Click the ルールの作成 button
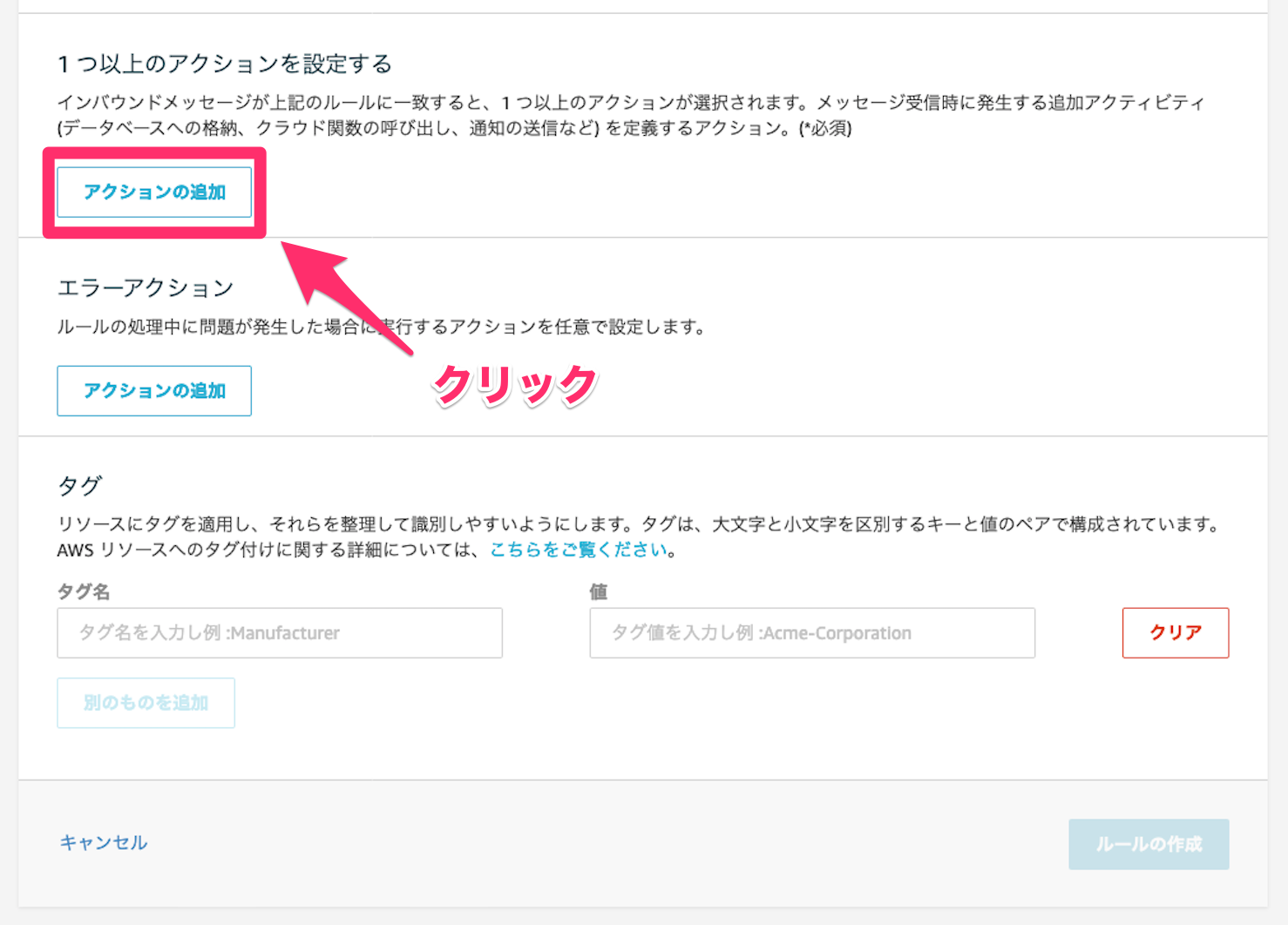This screenshot has height=925, width=1288. [x=1149, y=844]
